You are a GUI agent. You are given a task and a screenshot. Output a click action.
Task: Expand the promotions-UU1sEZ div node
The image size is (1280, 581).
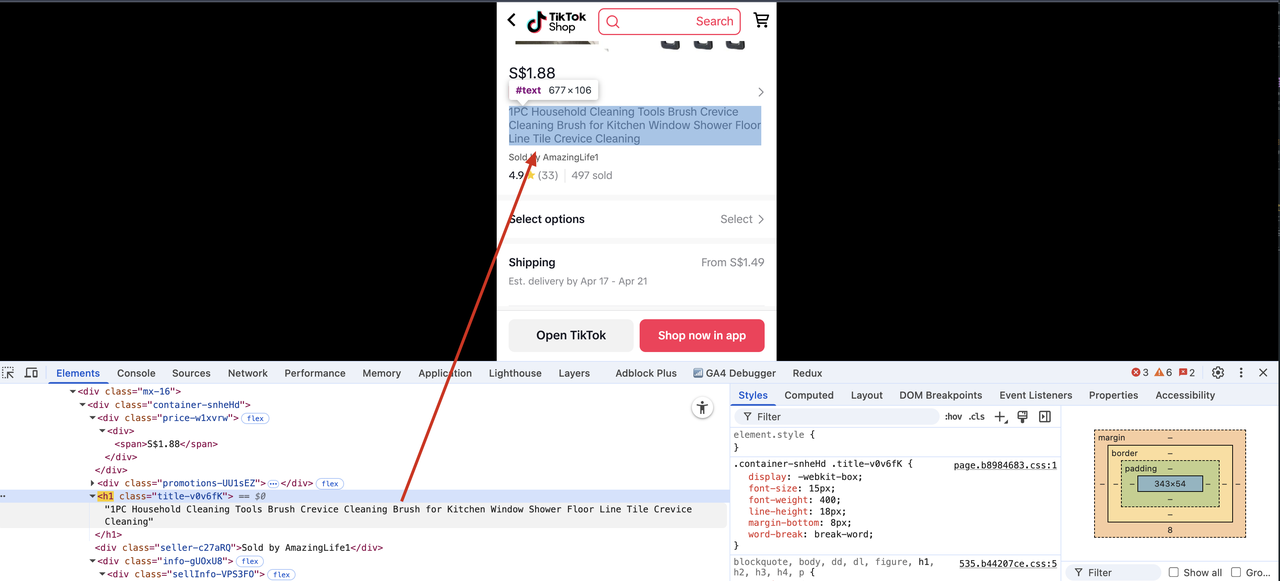point(93,483)
